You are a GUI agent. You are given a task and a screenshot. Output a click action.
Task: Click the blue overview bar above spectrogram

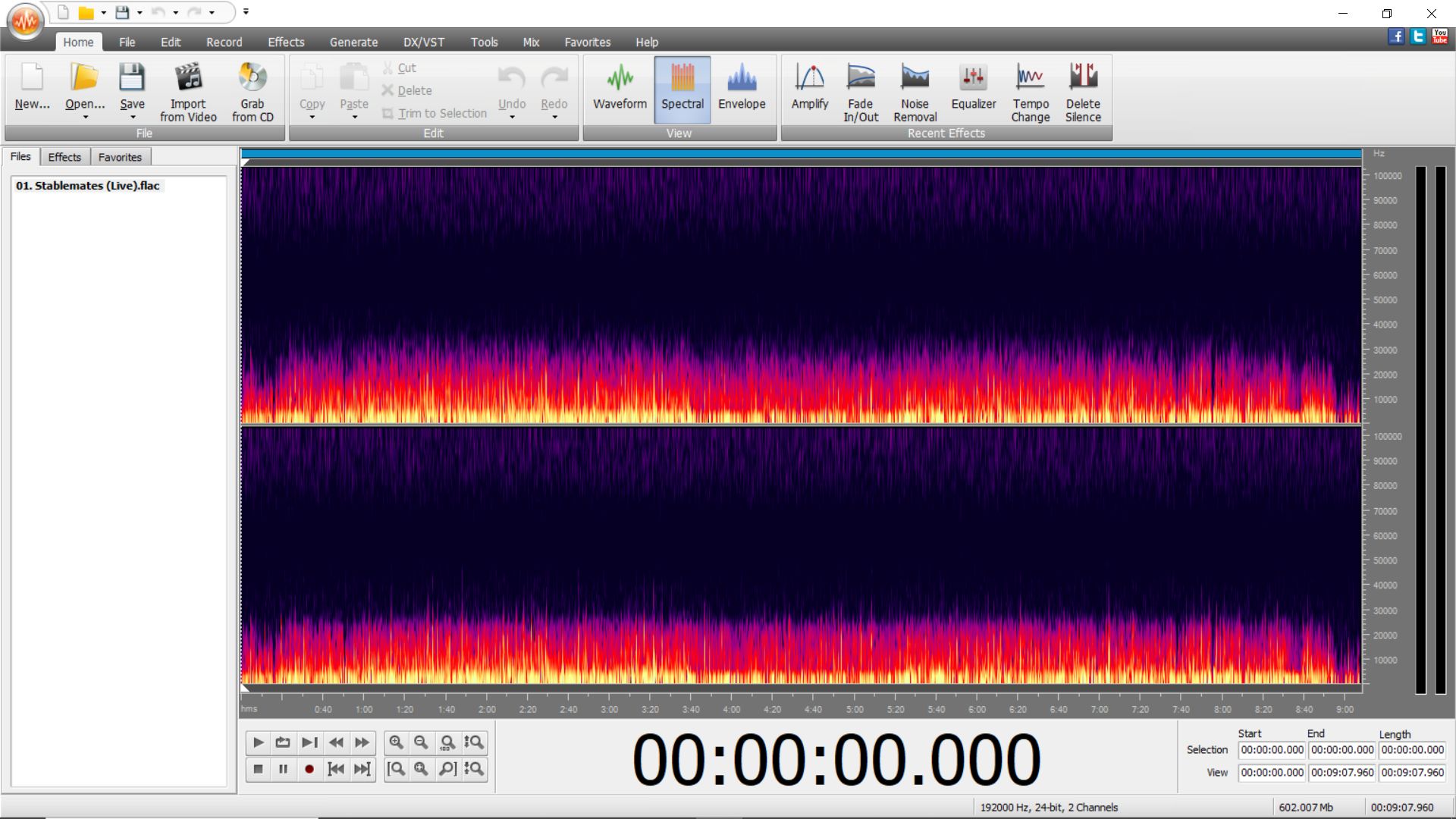(802, 154)
